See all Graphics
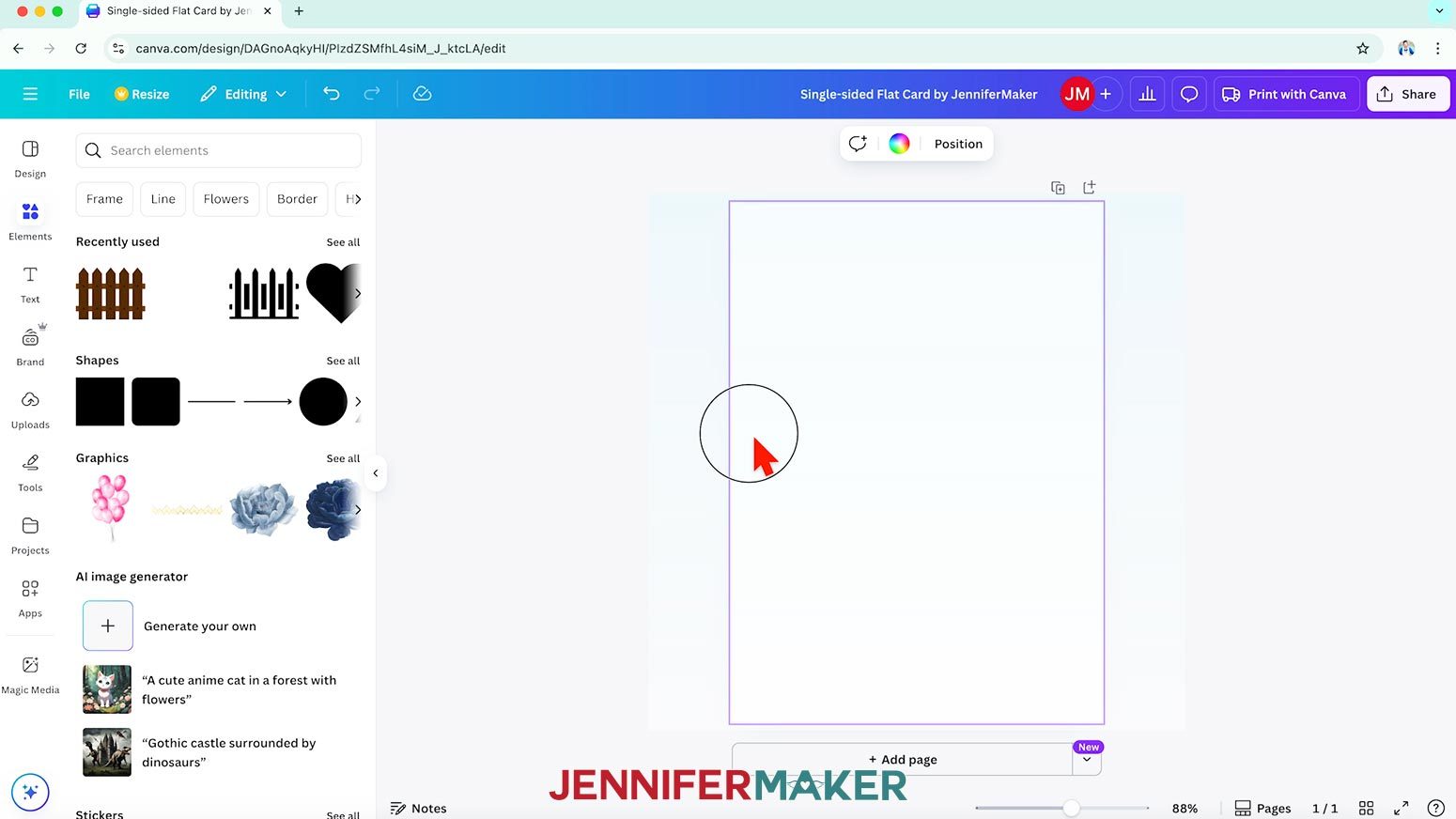1456x819 pixels. click(343, 458)
